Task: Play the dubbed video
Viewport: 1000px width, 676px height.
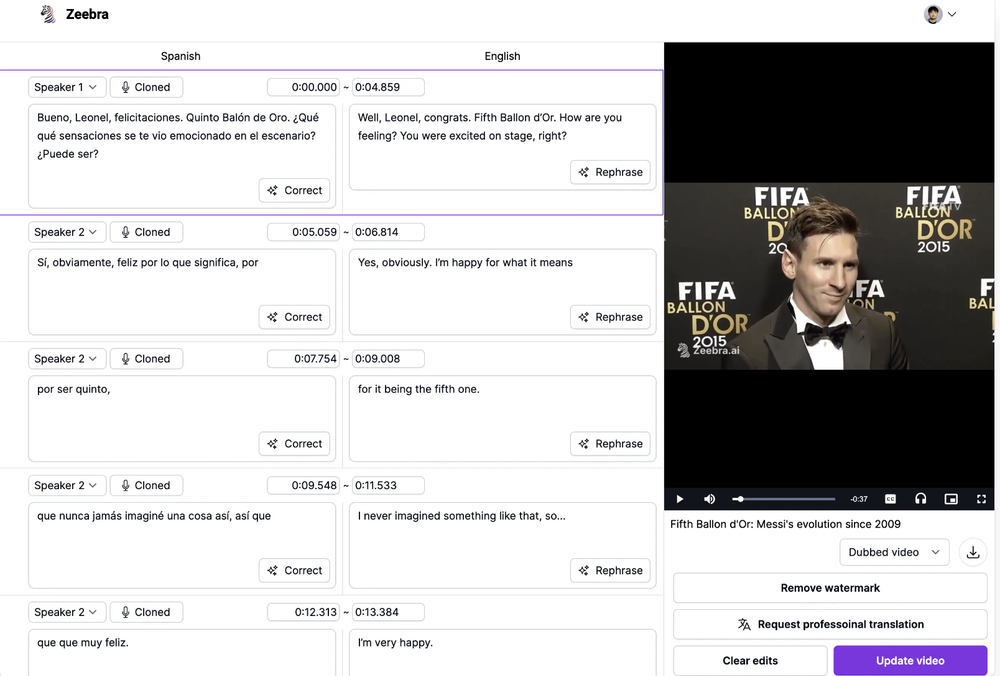Action: pos(679,499)
